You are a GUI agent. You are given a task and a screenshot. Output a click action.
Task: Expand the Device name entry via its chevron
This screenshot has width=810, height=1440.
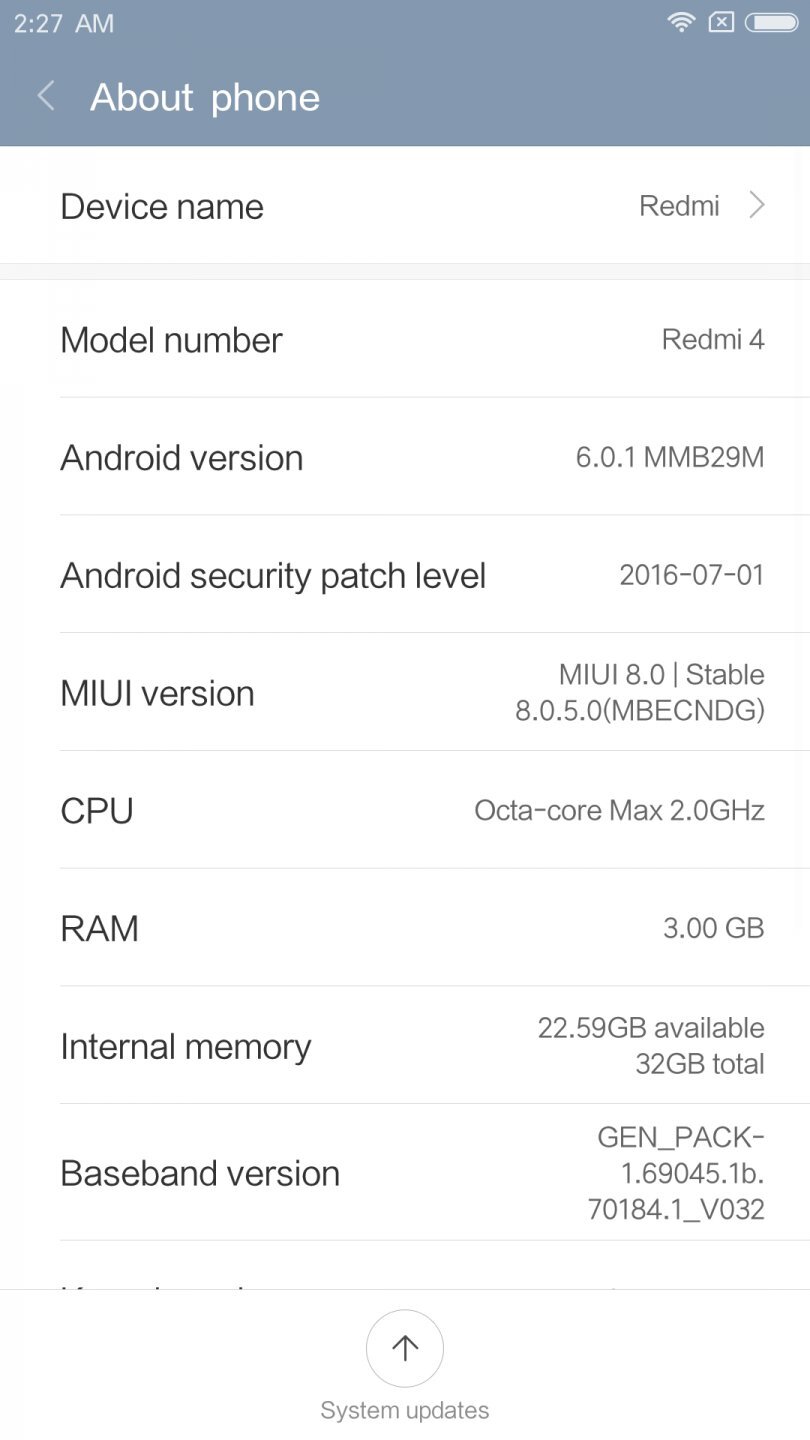[x=758, y=206]
